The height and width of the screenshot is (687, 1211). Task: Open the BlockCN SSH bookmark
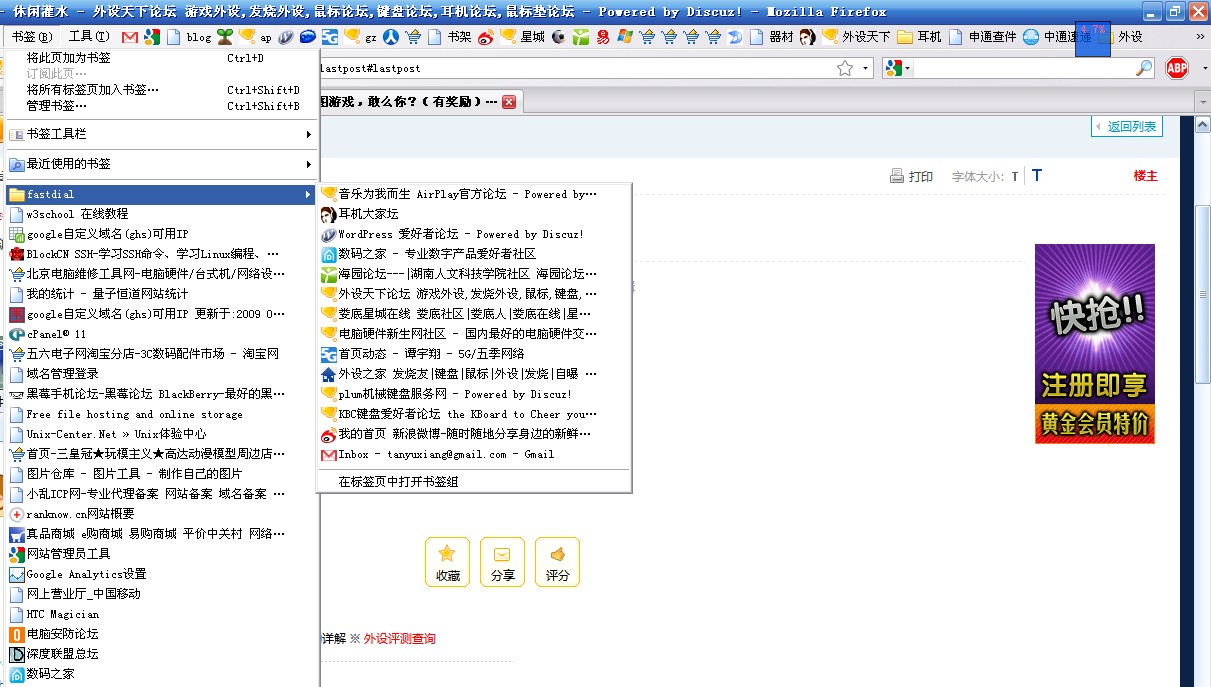tap(162, 254)
